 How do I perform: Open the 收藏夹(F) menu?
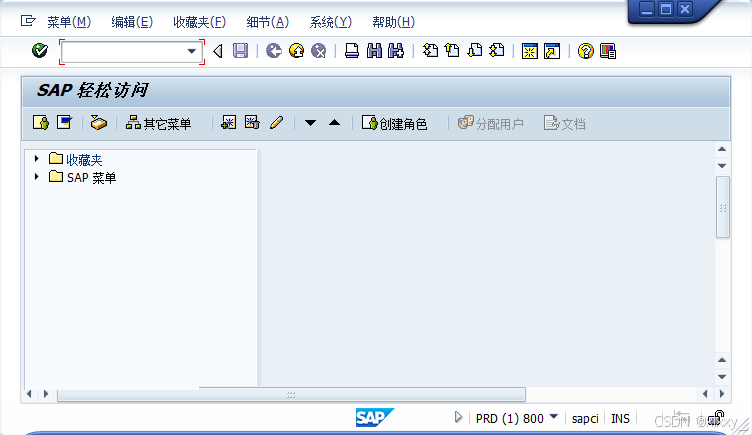tap(200, 22)
